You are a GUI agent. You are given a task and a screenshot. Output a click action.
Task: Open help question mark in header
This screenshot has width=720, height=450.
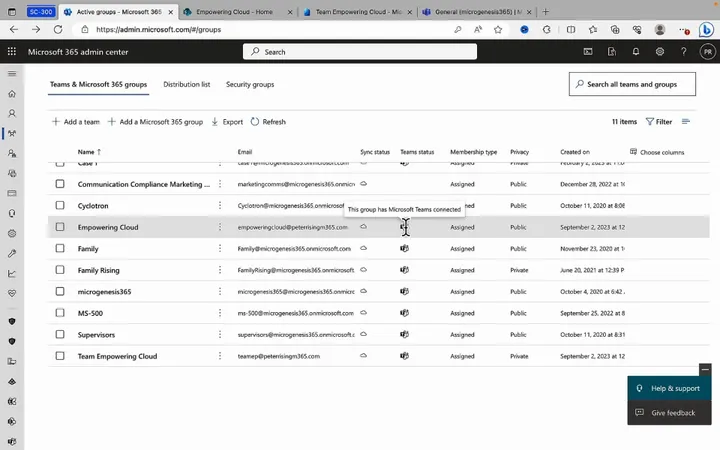point(684,51)
